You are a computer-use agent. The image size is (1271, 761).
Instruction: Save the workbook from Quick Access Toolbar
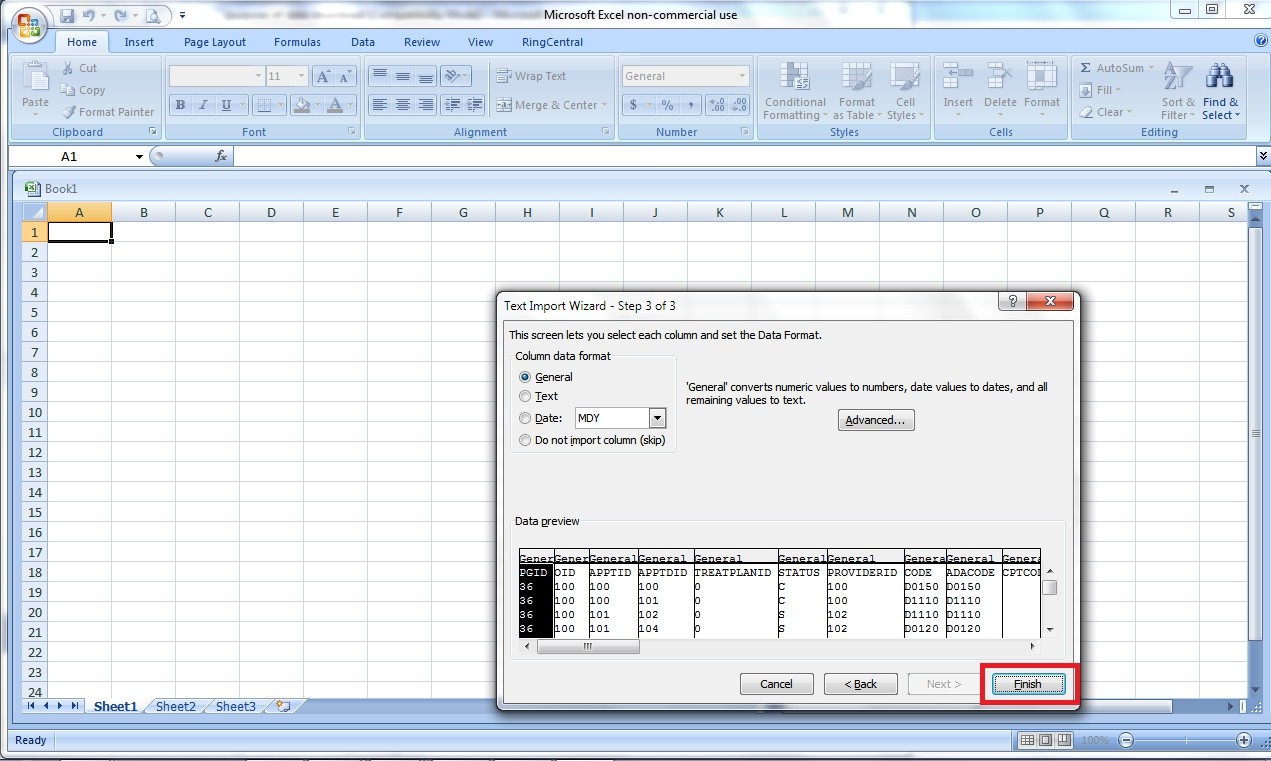67,16
